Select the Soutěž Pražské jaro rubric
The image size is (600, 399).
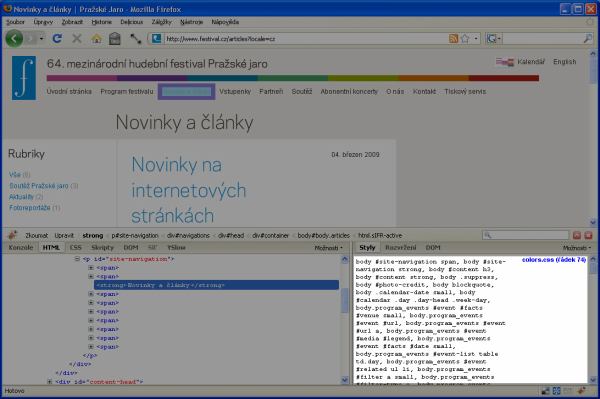coord(39,186)
